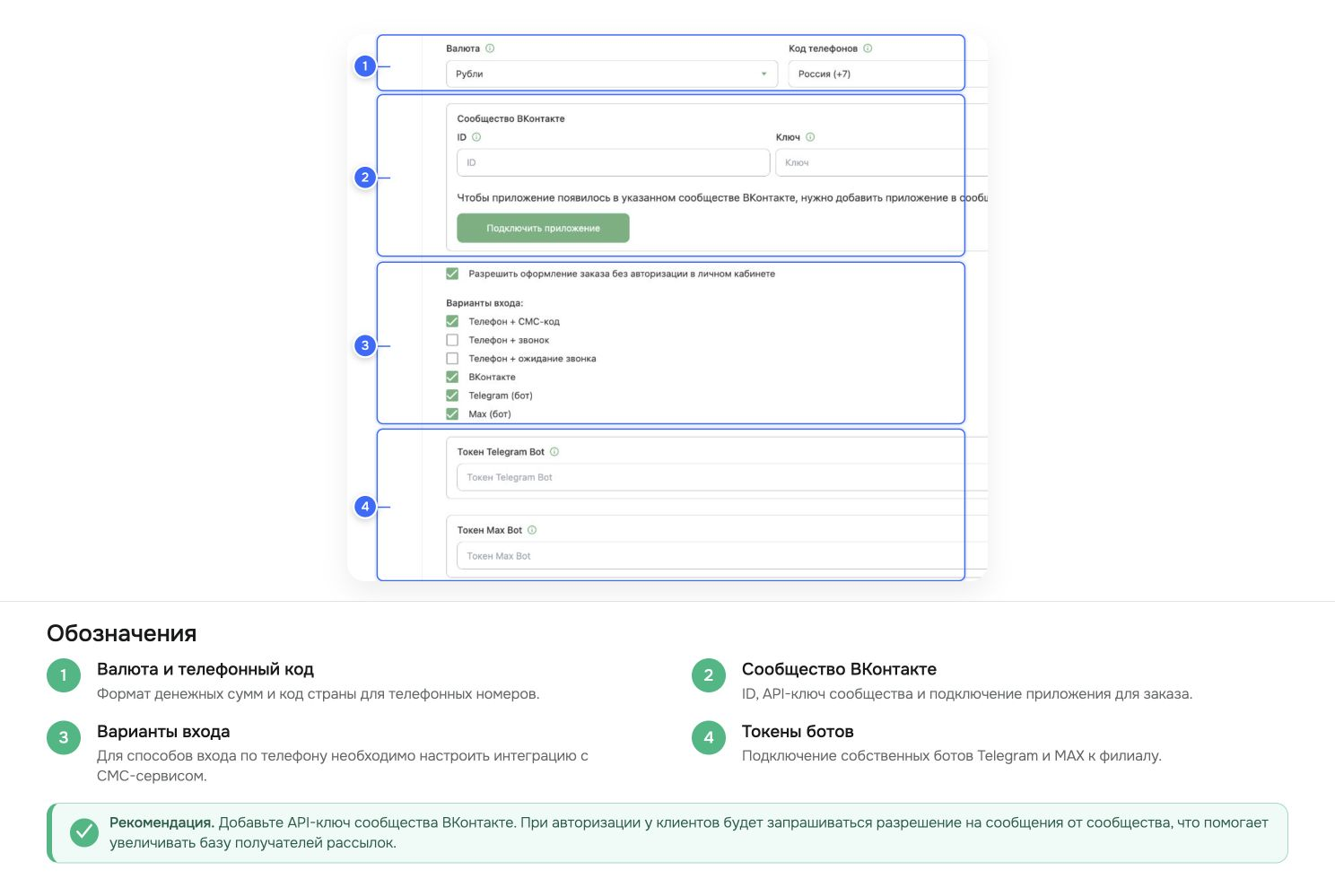Click the legend title Токены ботов

[x=798, y=732]
